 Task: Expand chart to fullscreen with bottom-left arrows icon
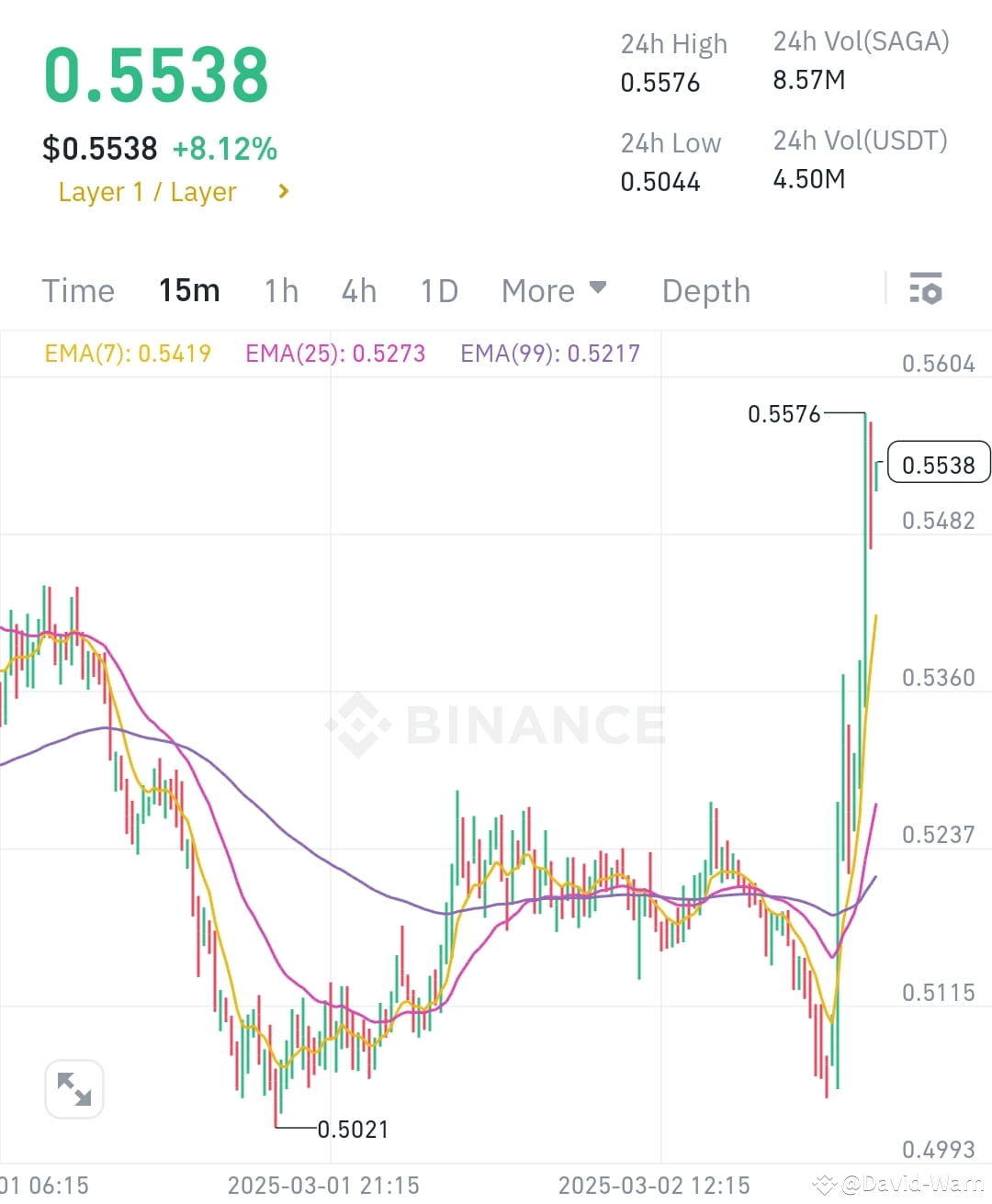click(x=73, y=1088)
